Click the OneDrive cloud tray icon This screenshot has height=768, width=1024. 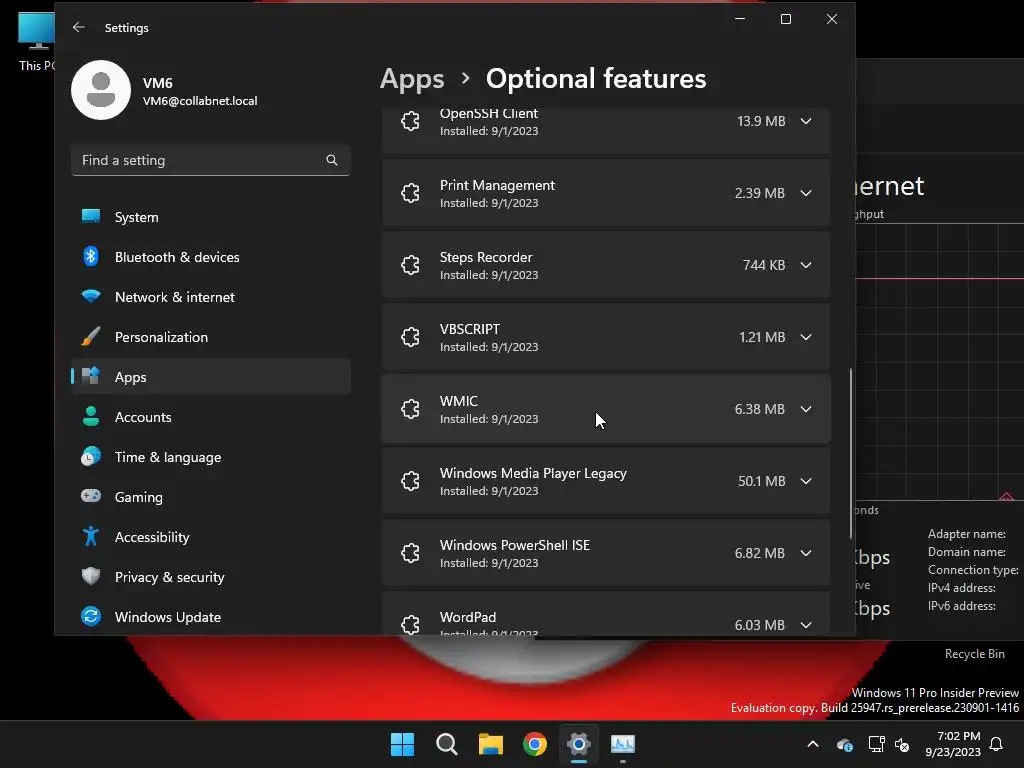(x=844, y=744)
